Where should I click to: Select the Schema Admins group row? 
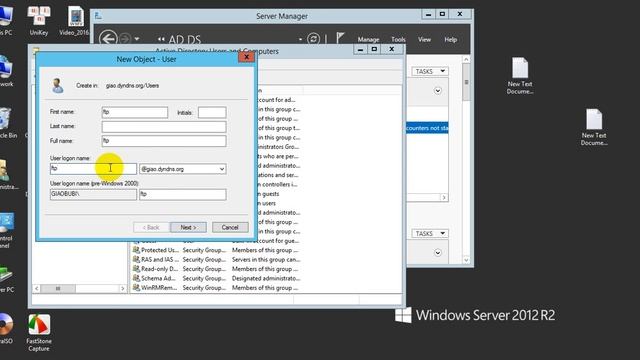[x=216, y=278]
